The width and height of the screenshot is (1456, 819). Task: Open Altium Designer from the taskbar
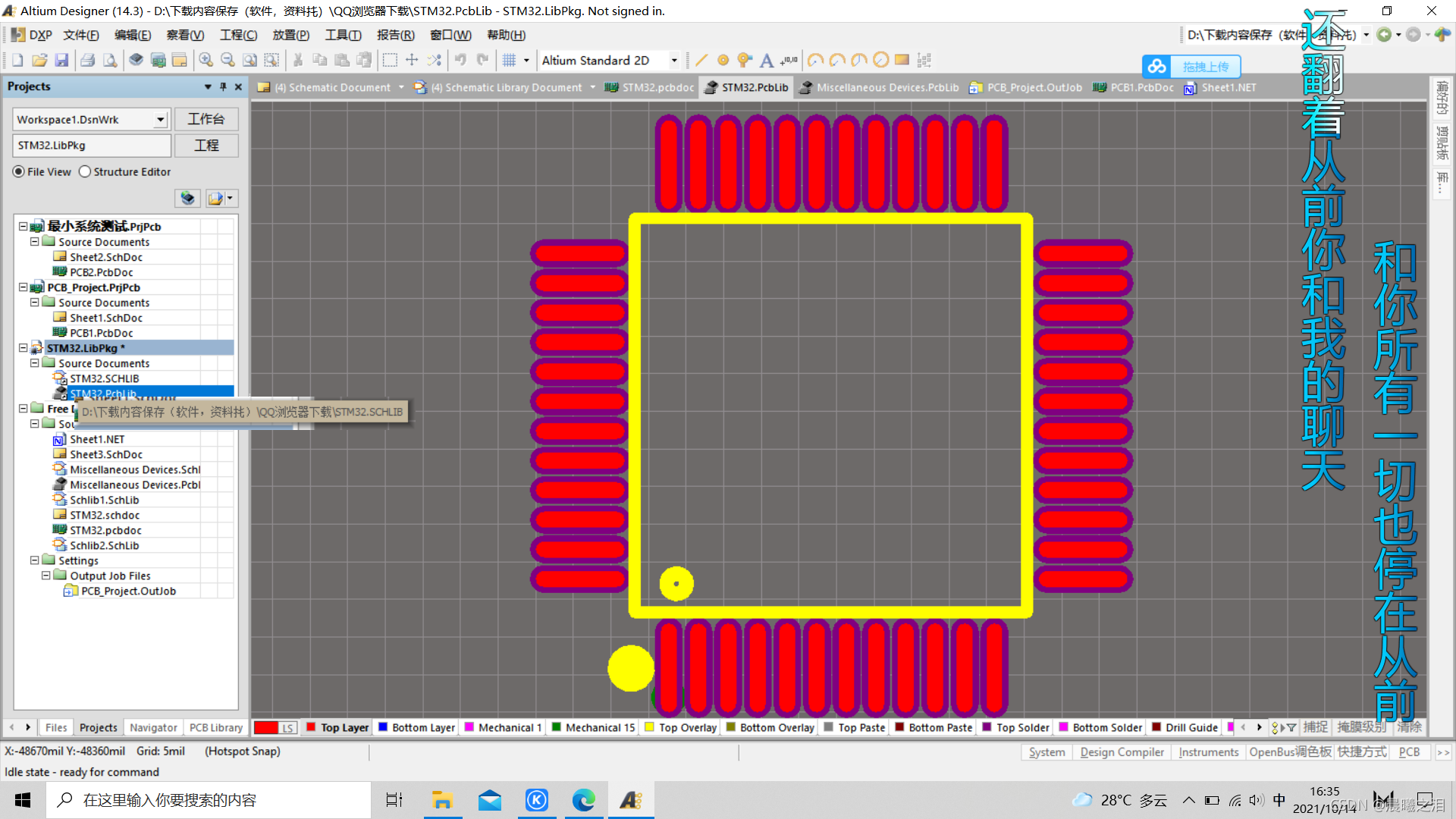631,800
